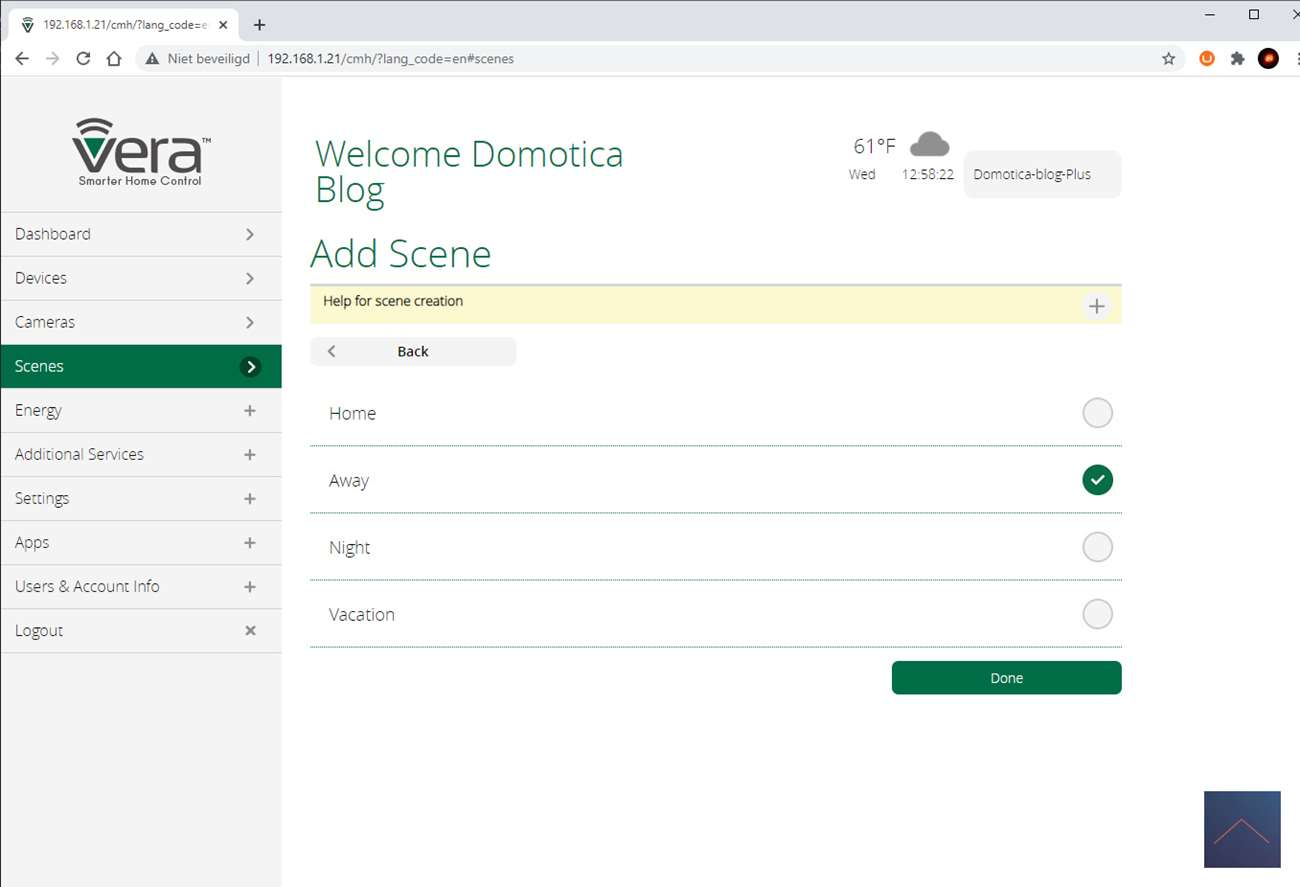
Task: Click the scroll-to-top arrow thumbnail
Action: (x=1242, y=829)
